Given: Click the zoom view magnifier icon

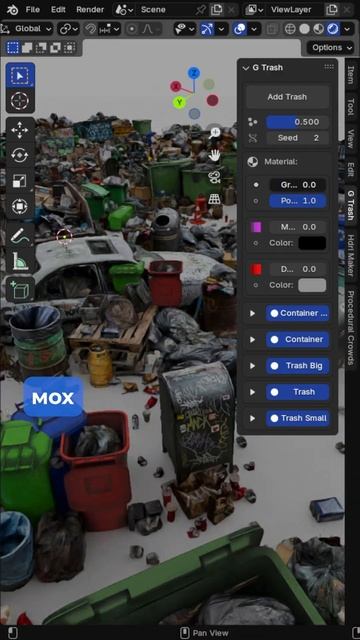Looking at the screenshot, I should (x=214, y=133).
